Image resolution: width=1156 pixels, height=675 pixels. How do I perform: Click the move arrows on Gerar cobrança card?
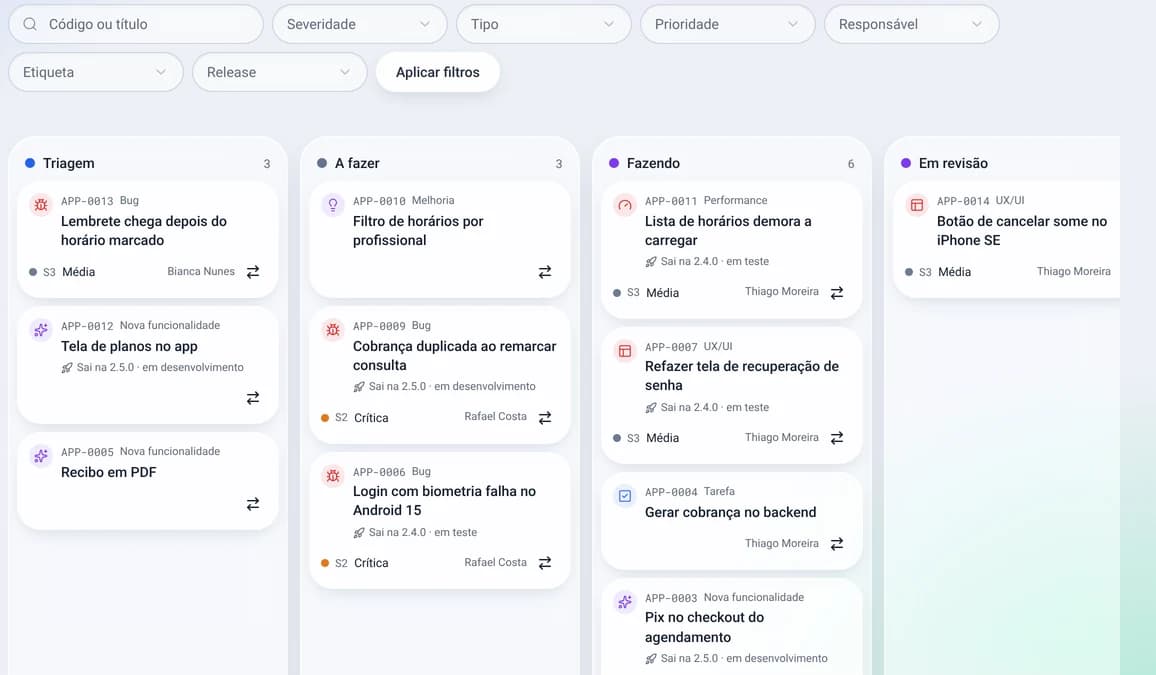click(837, 544)
